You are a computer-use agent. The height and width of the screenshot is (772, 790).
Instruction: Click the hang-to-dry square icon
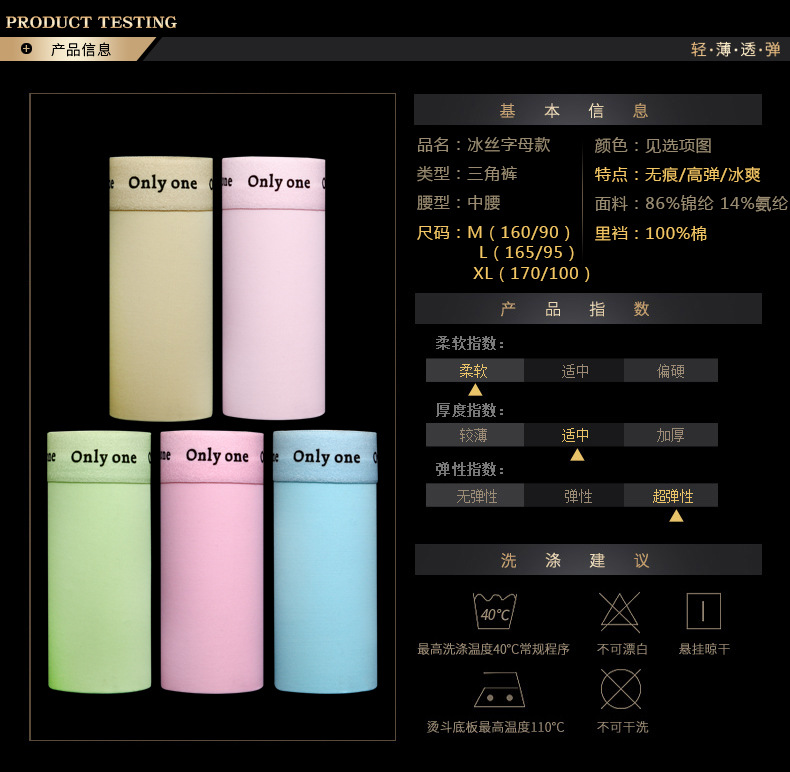point(703,611)
